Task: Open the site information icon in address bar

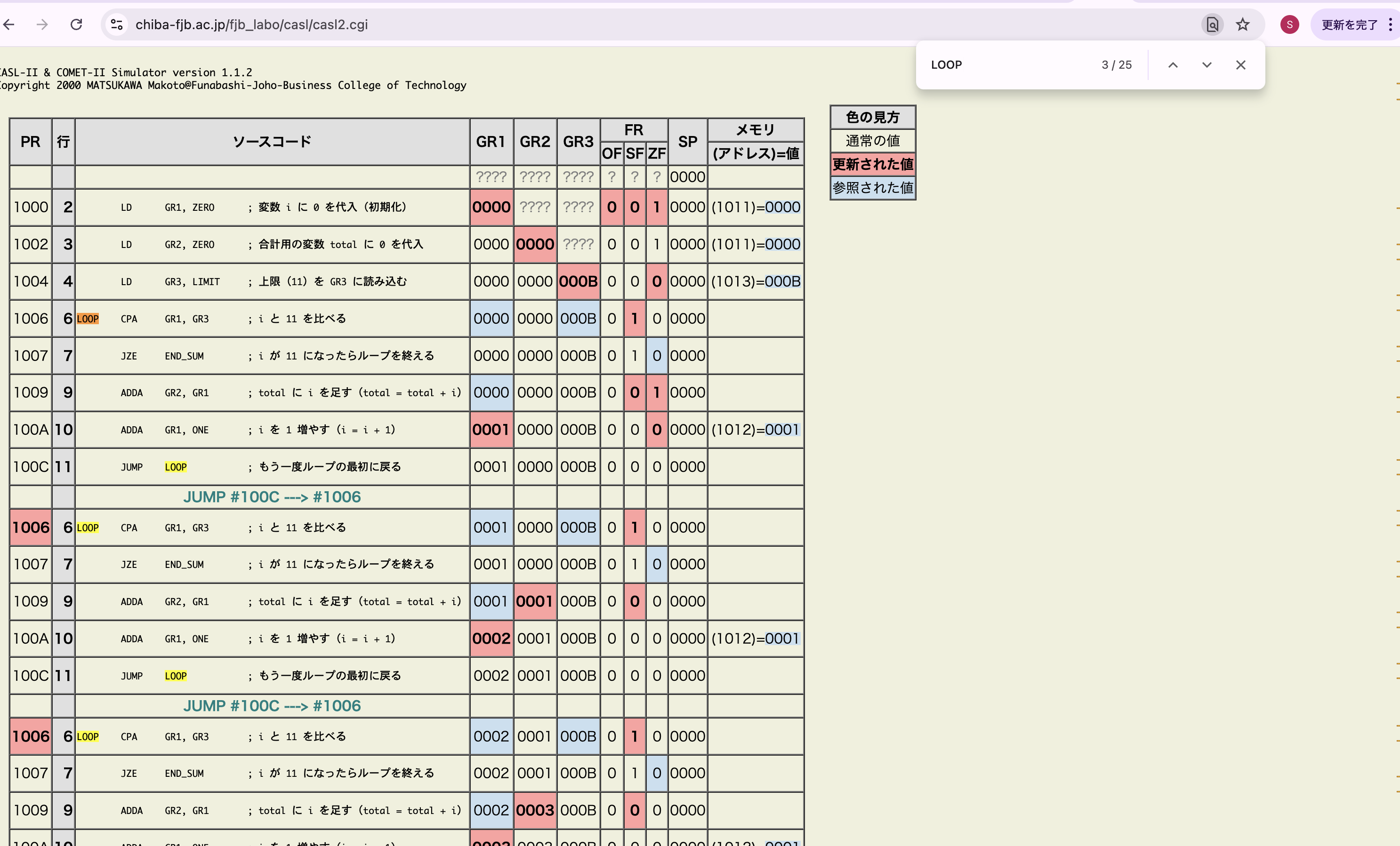Action: 116,24
